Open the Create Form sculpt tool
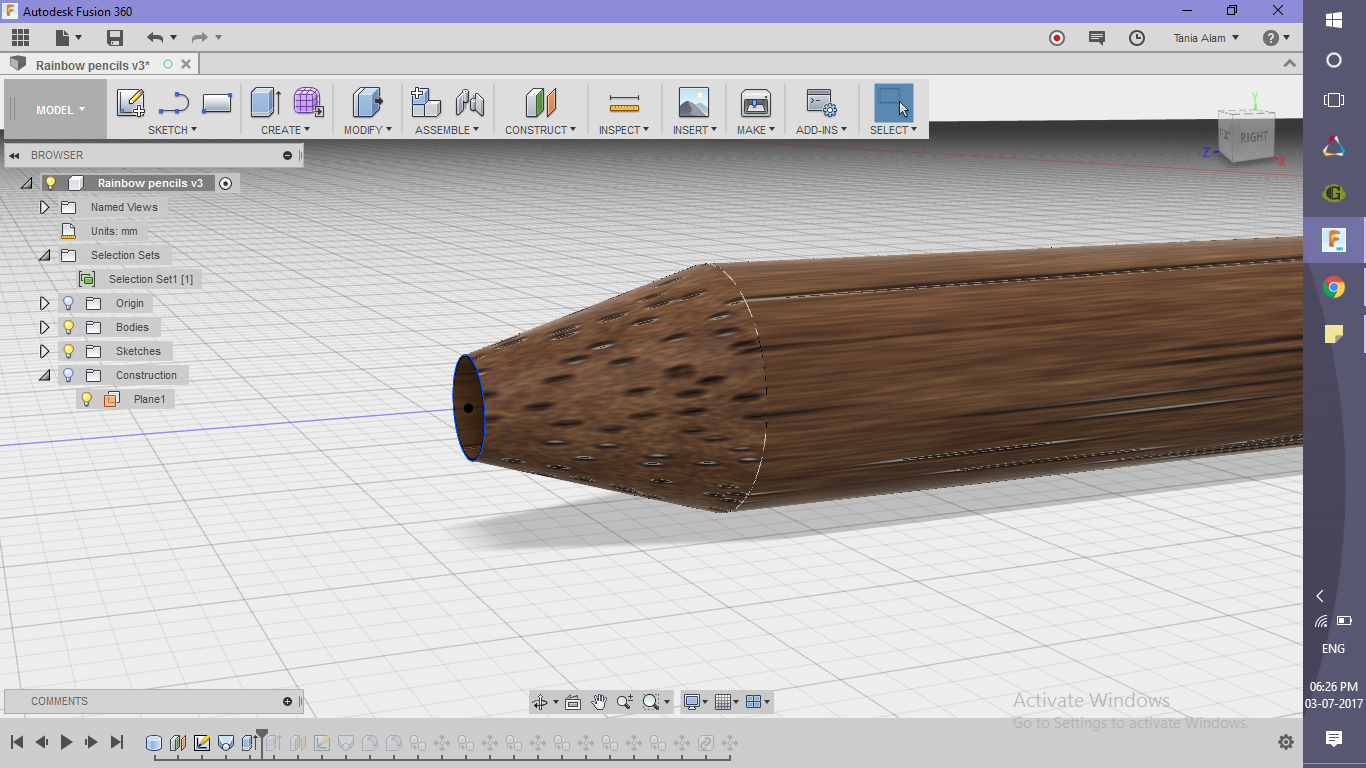The height and width of the screenshot is (768, 1366). 308,102
